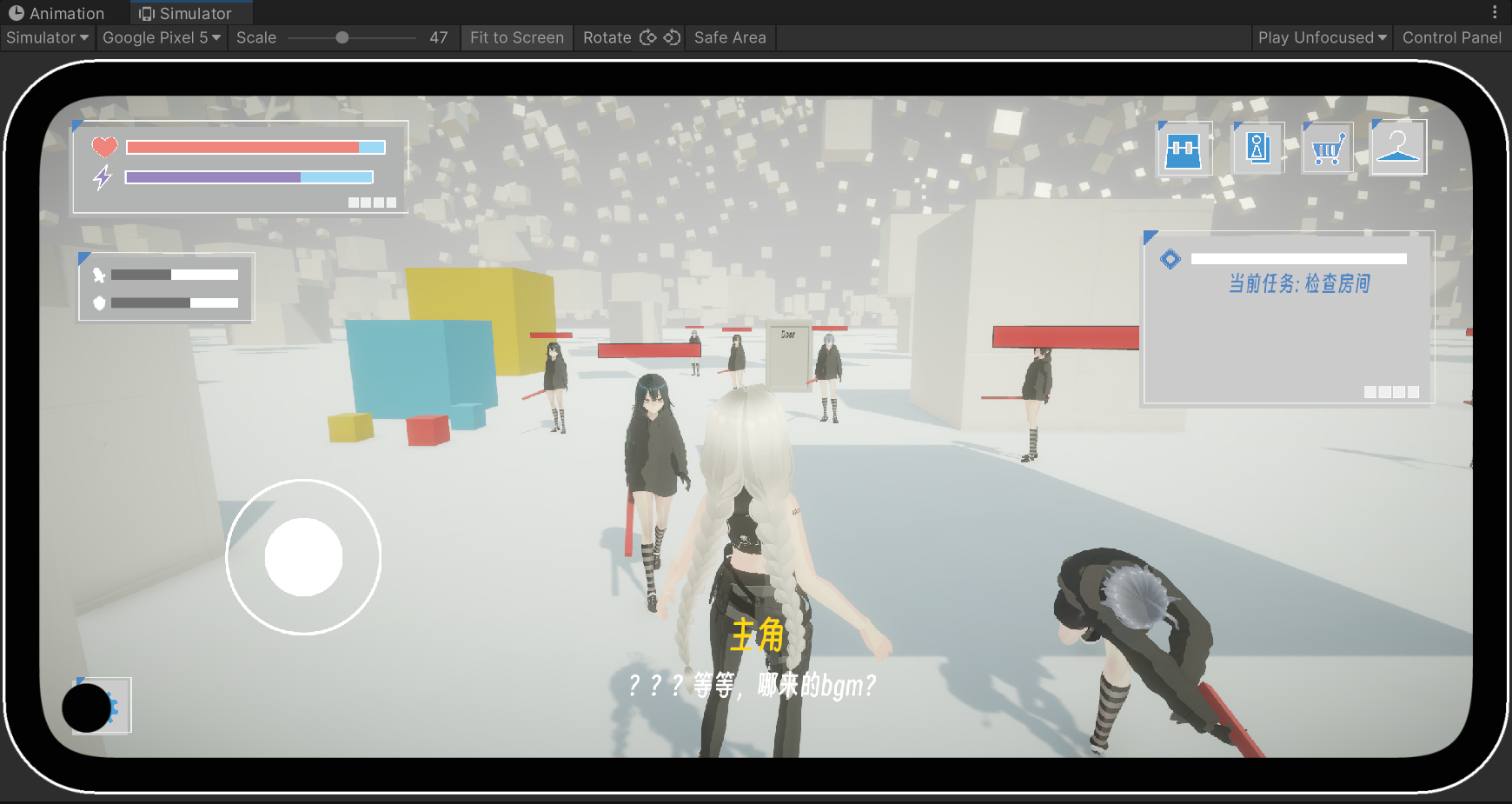Toggle the Safe Area overlay
The image size is (1512, 804).
click(730, 37)
